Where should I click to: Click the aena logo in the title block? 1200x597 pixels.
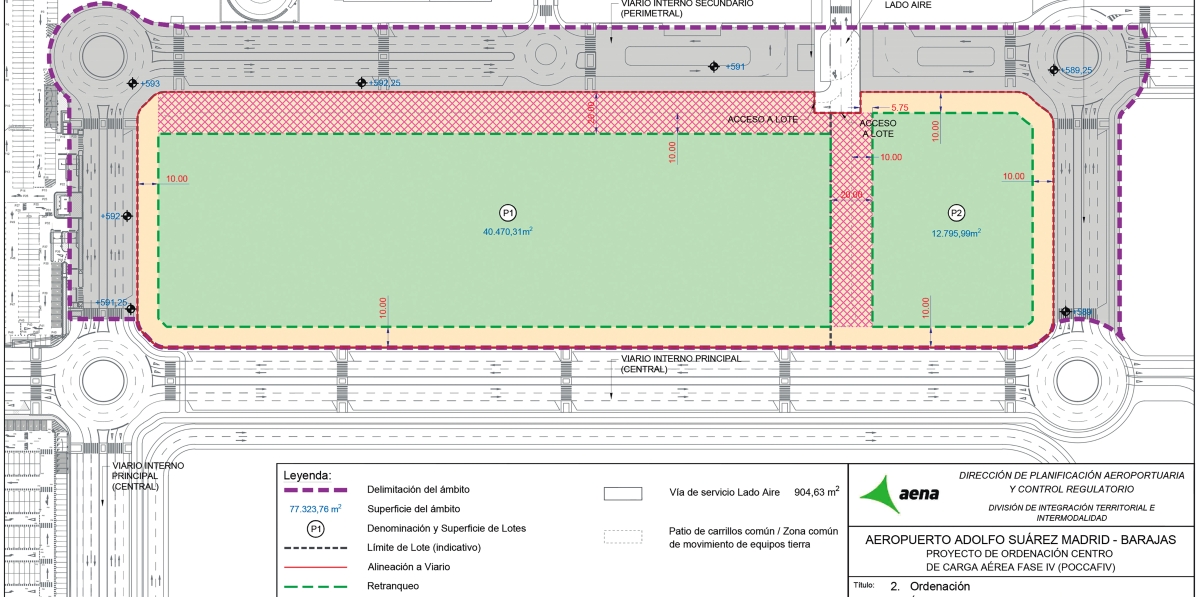[x=898, y=494]
